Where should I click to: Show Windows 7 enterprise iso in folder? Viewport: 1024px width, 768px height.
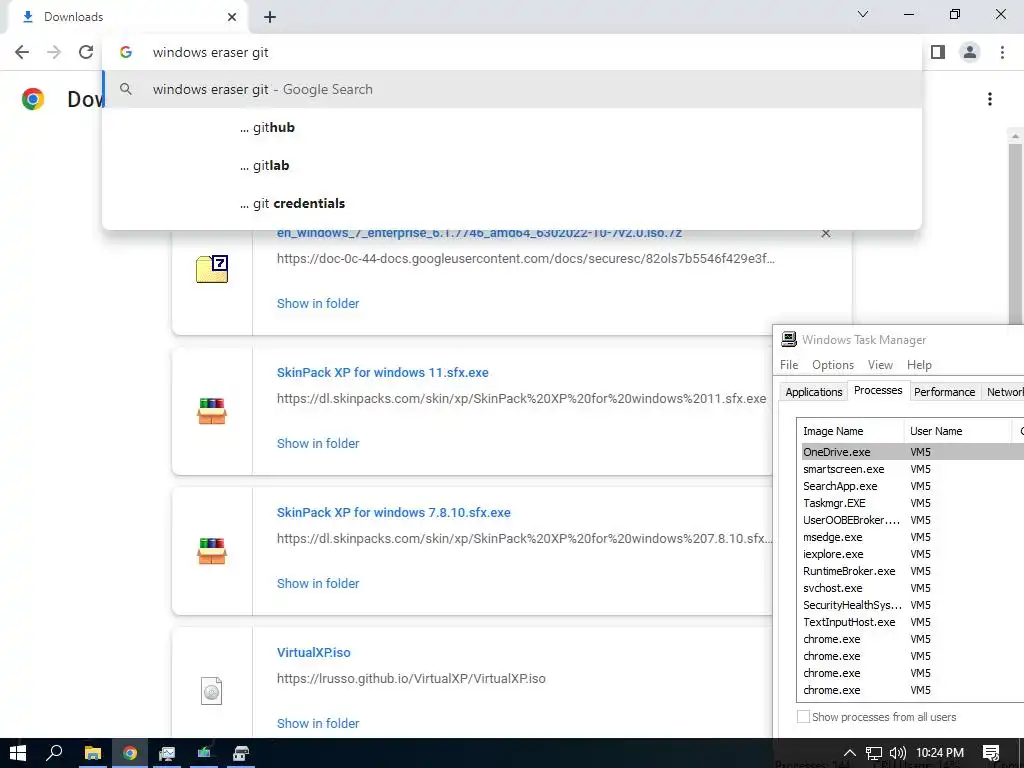[318, 304]
